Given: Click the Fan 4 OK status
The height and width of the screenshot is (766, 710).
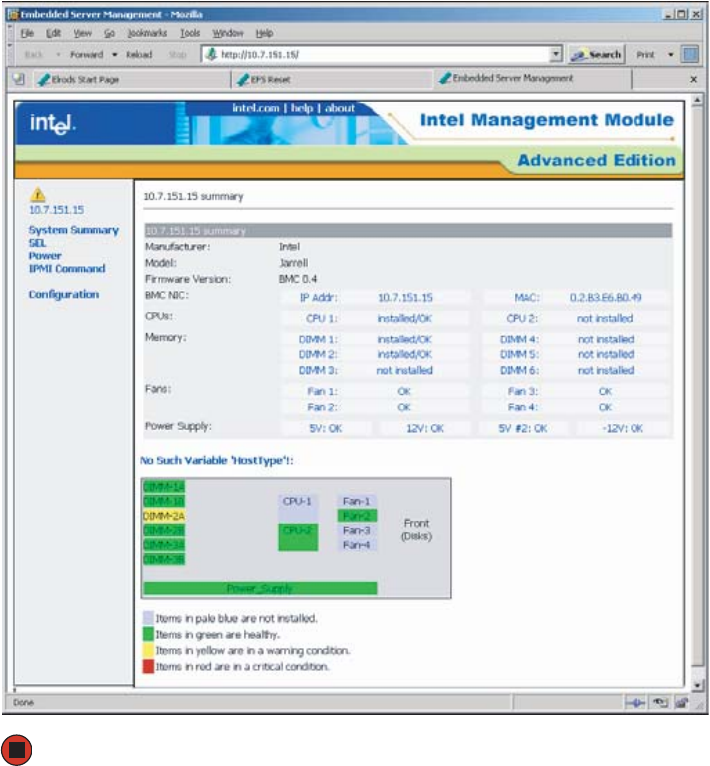Looking at the screenshot, I should coord(605,407).
